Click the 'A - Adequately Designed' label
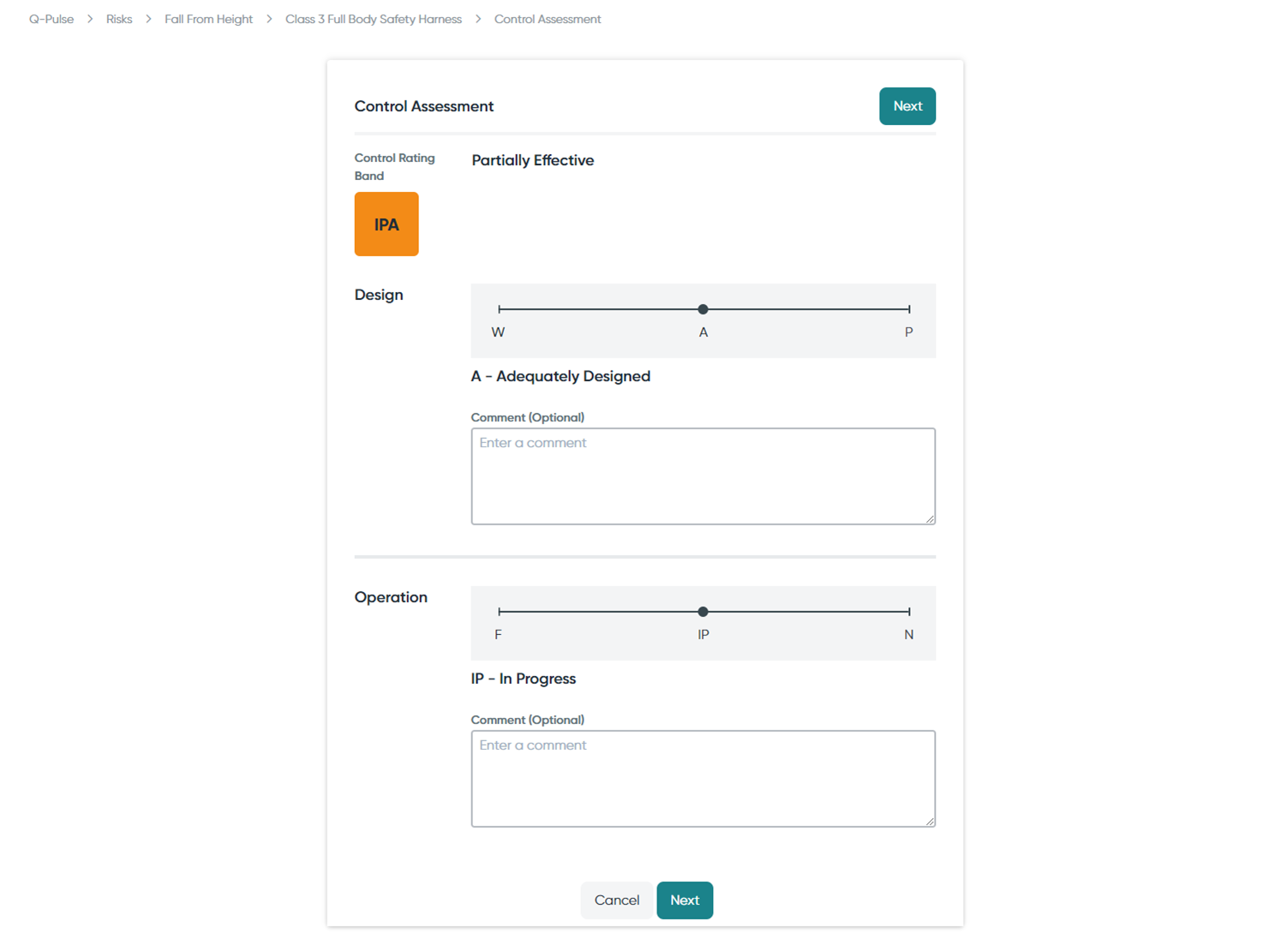 560,376
